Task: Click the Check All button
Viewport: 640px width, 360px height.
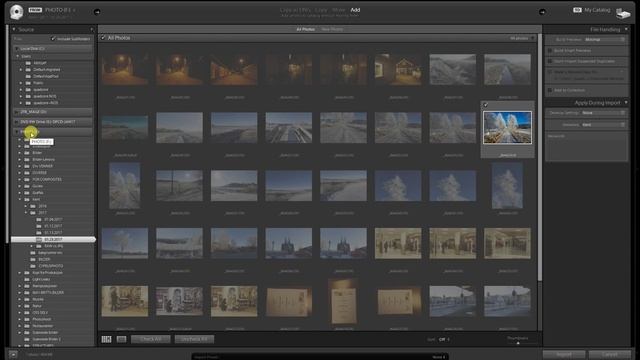Action: (x=151, y=339)
